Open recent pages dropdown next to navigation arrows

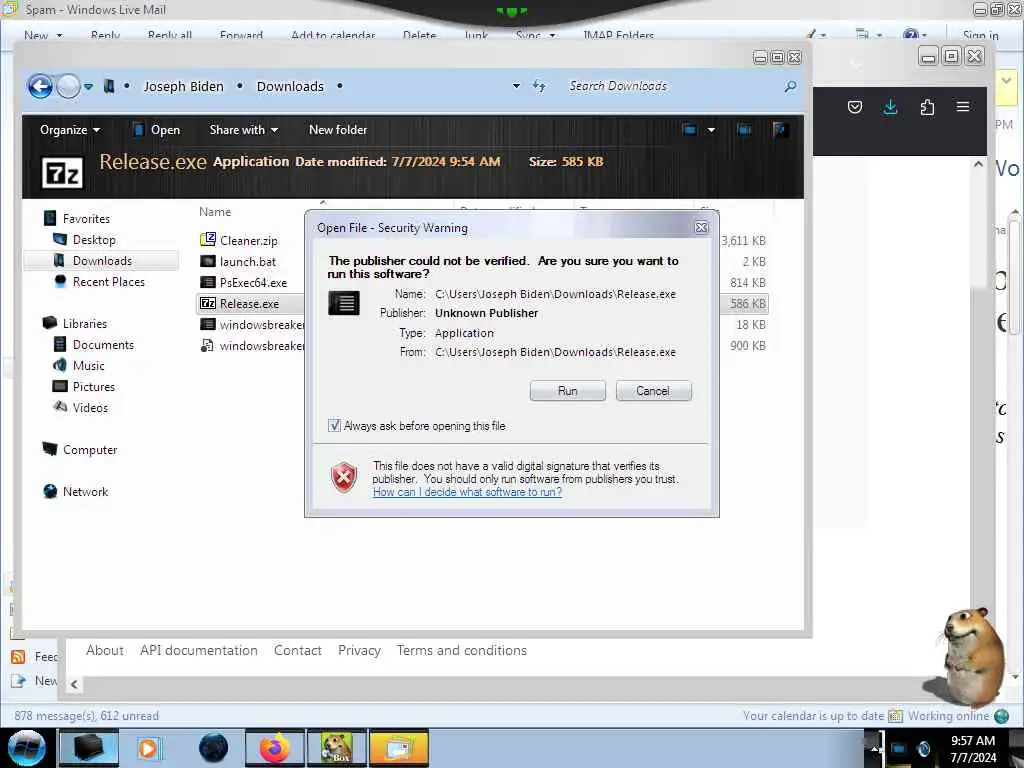88,86
